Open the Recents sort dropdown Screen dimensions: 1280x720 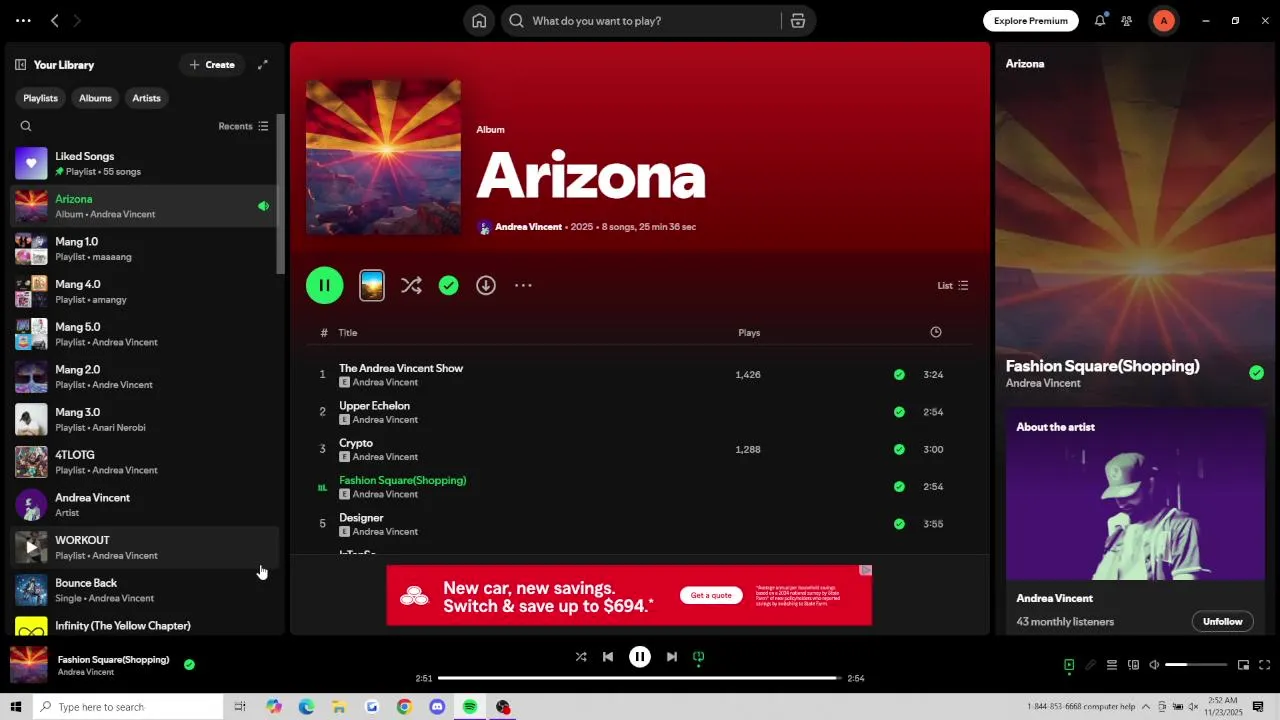coord(243,126)
